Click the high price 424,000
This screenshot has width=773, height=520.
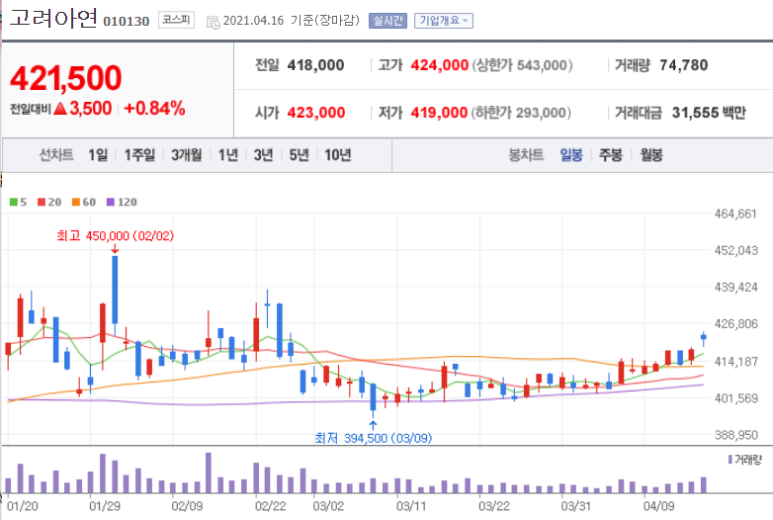439,65
